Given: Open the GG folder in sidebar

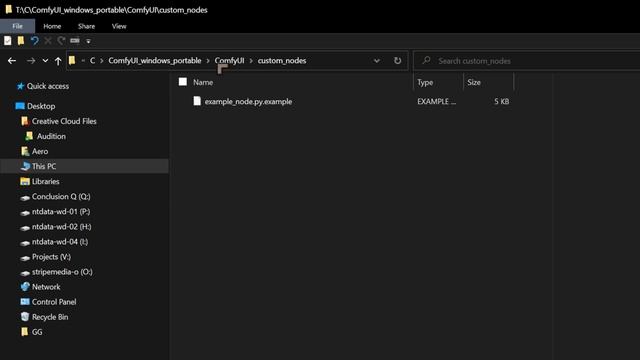Looking at the screenshot, I should (x=37, y=332).
